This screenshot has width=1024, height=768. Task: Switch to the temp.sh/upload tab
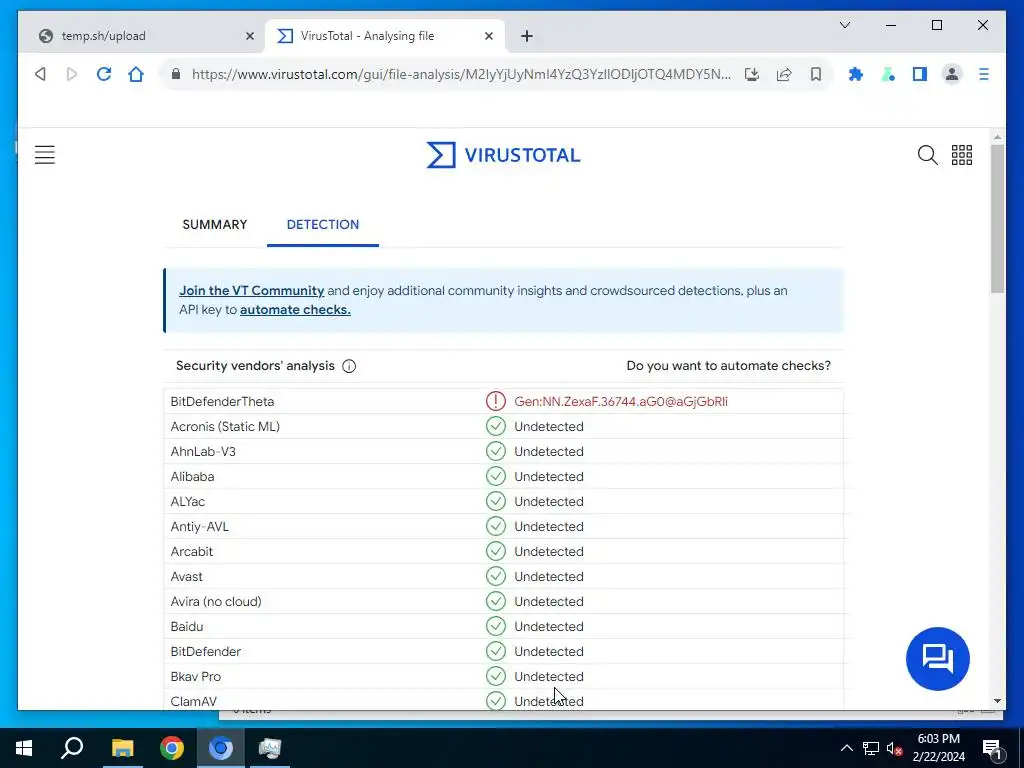coord(142,36)
